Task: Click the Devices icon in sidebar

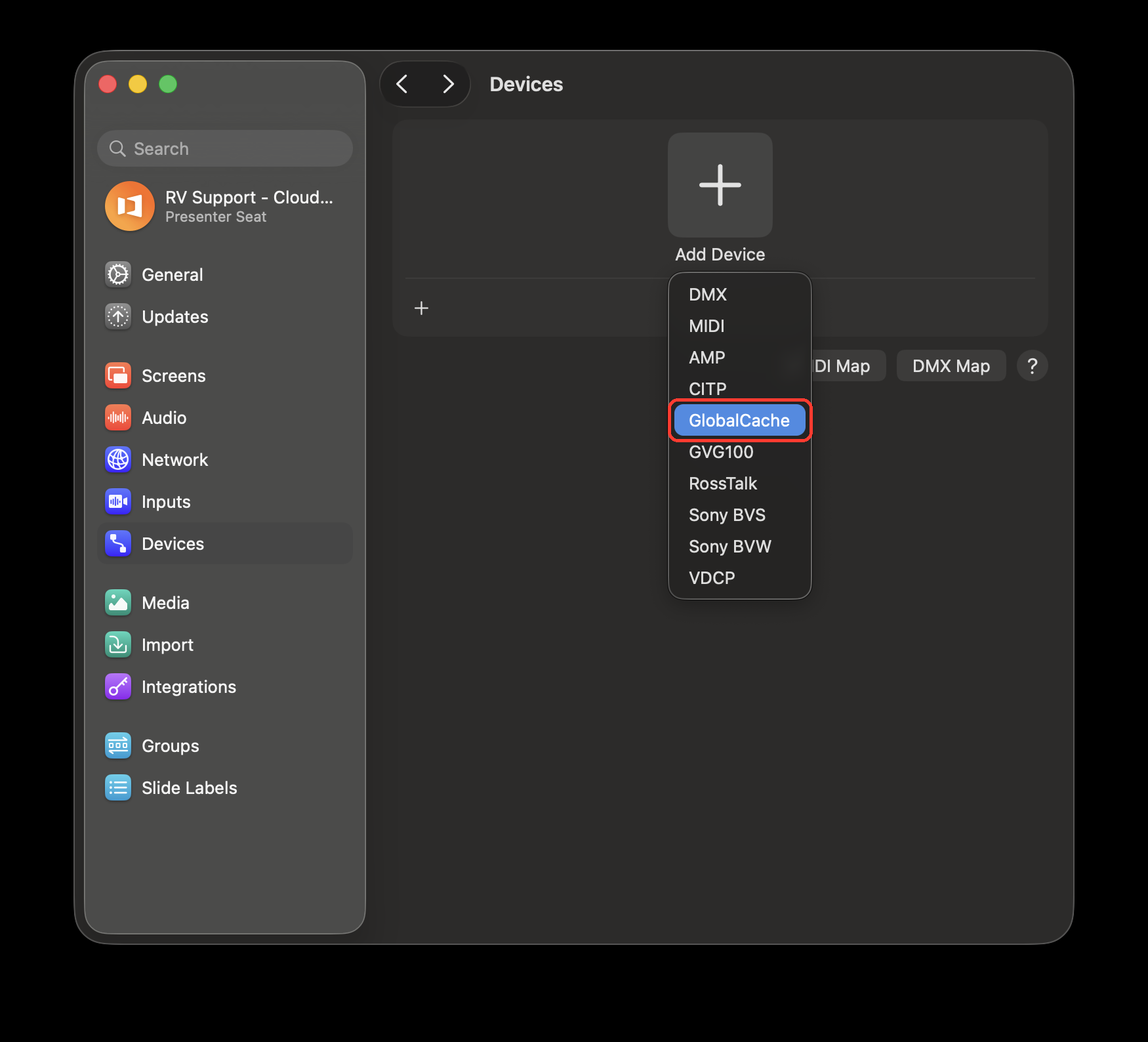Action: 118,543
